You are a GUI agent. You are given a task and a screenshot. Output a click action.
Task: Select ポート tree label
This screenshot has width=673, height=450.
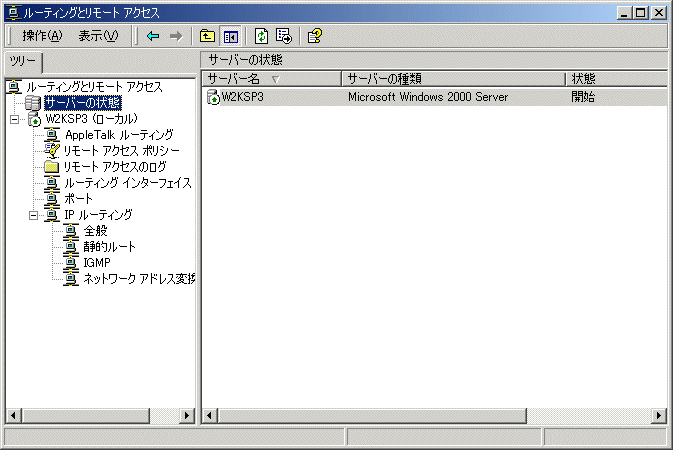pyautogui.click(x=78, y=199)
